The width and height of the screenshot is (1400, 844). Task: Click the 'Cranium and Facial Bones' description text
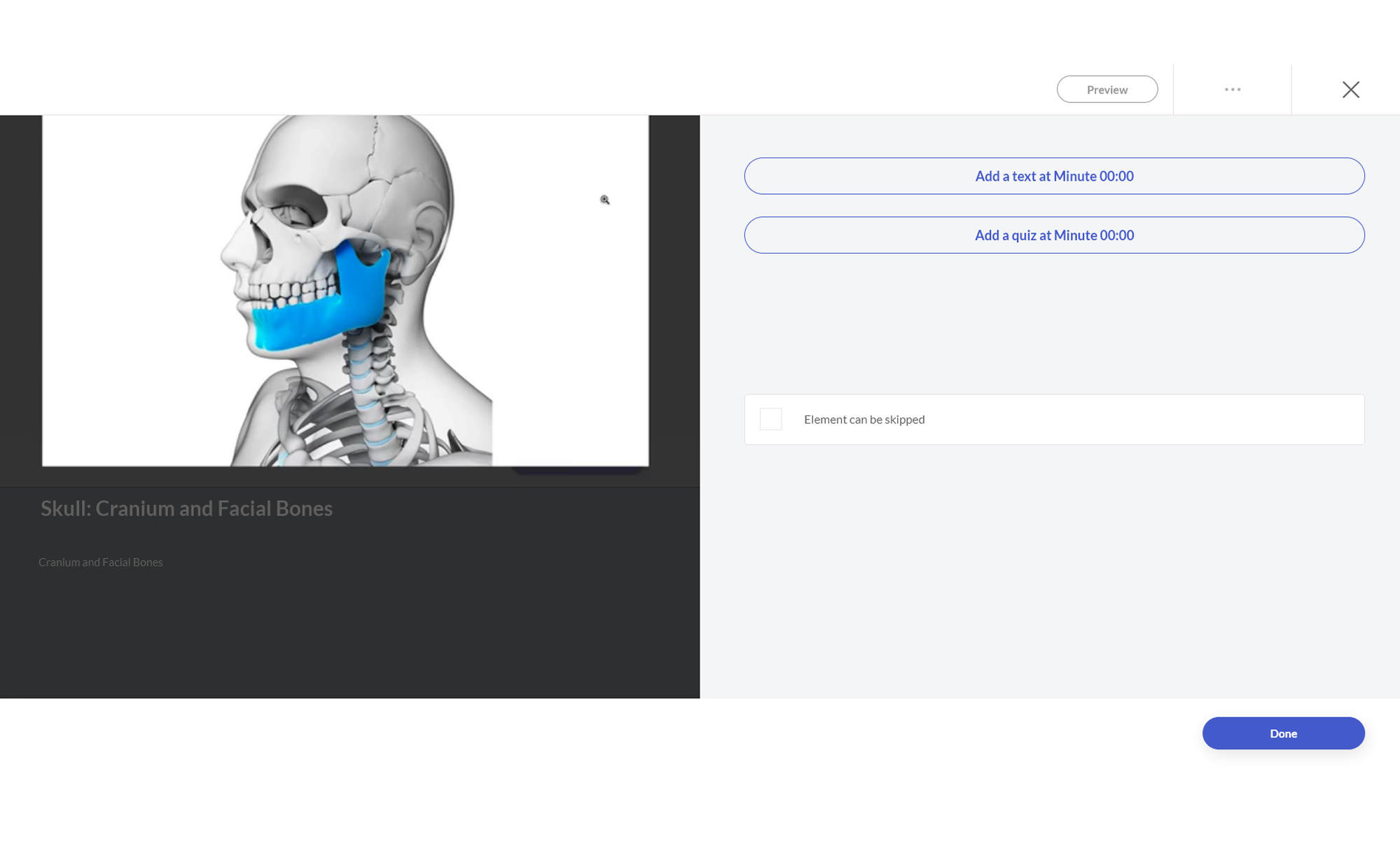pyautogui.click(x=100, y=562)
